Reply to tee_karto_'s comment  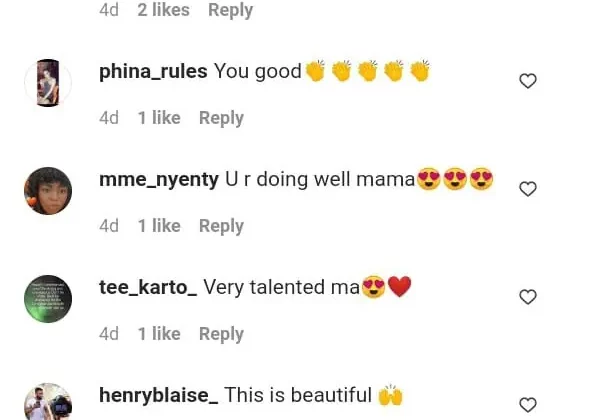[x=221, y=334]
